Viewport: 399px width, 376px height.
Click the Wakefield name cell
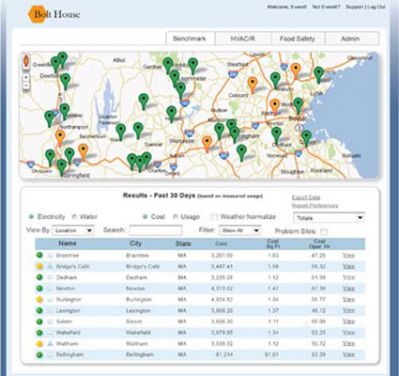pos(68,333)
